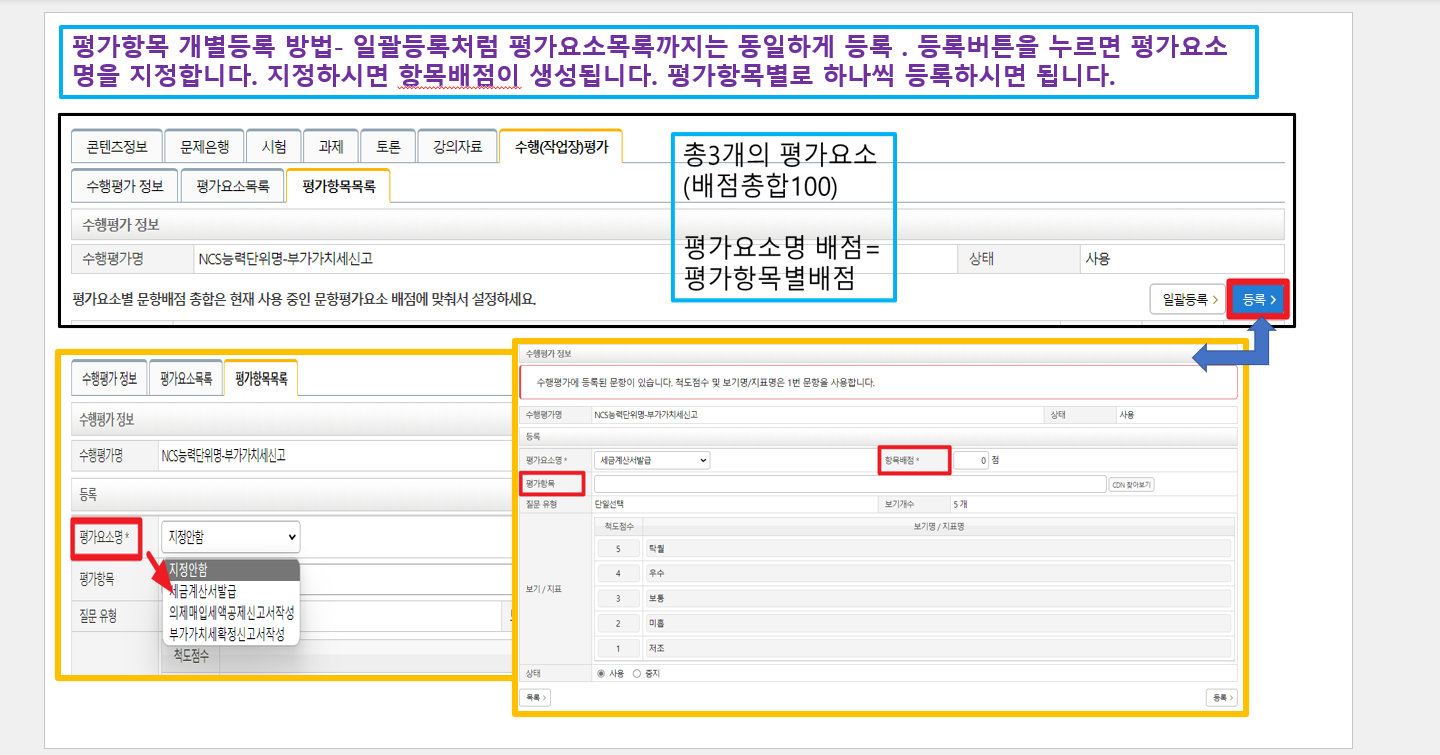Click the 목록 button under the form
The image size is (1440, 755).
(534, 697)
